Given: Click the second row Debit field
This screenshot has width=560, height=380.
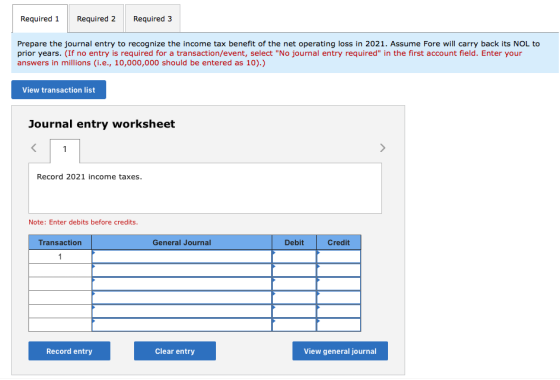Looking at the screenshot, I should [x=294, y=270].
